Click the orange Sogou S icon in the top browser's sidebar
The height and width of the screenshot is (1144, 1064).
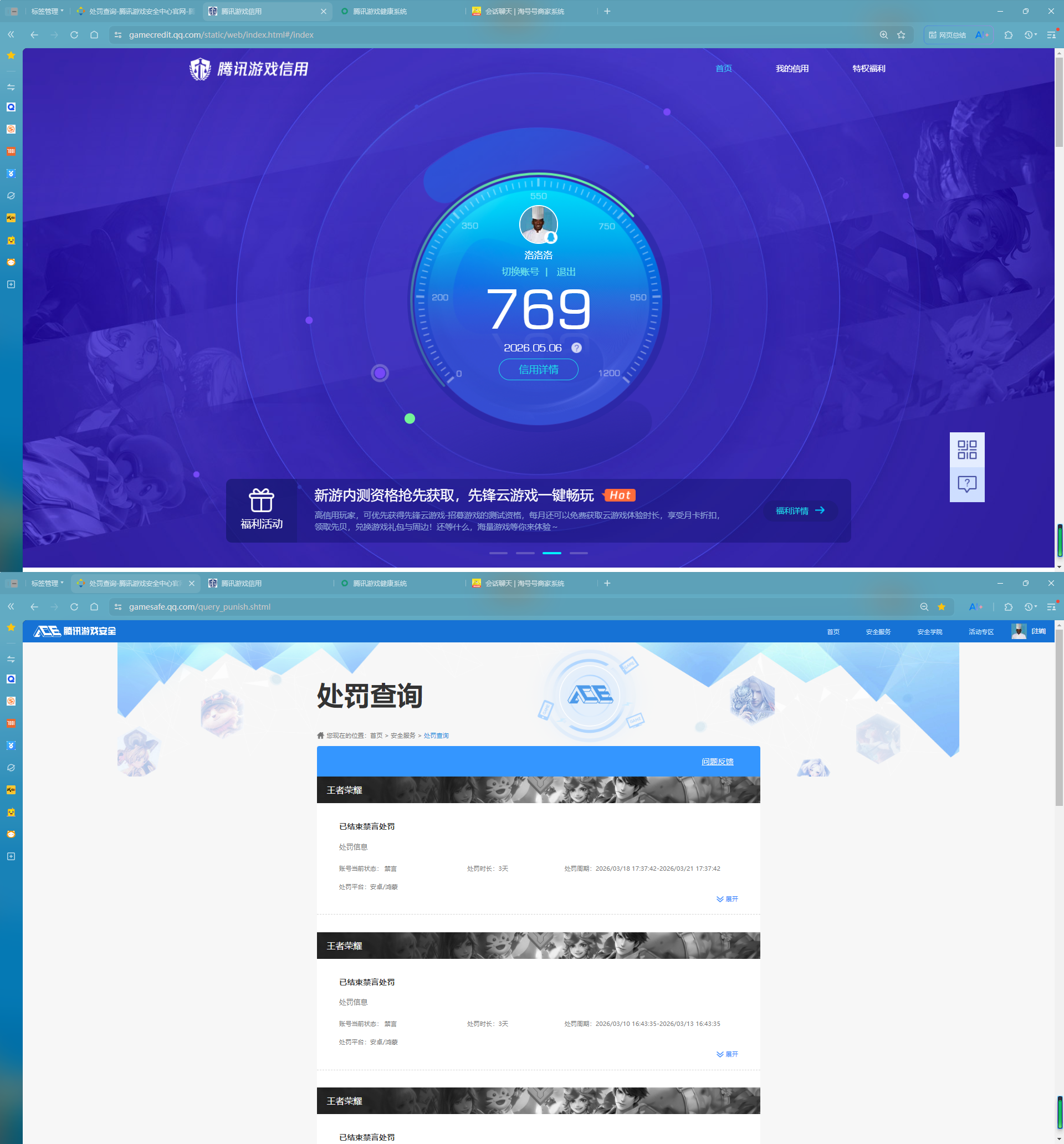pyautogui.click(x=11, y=129)
